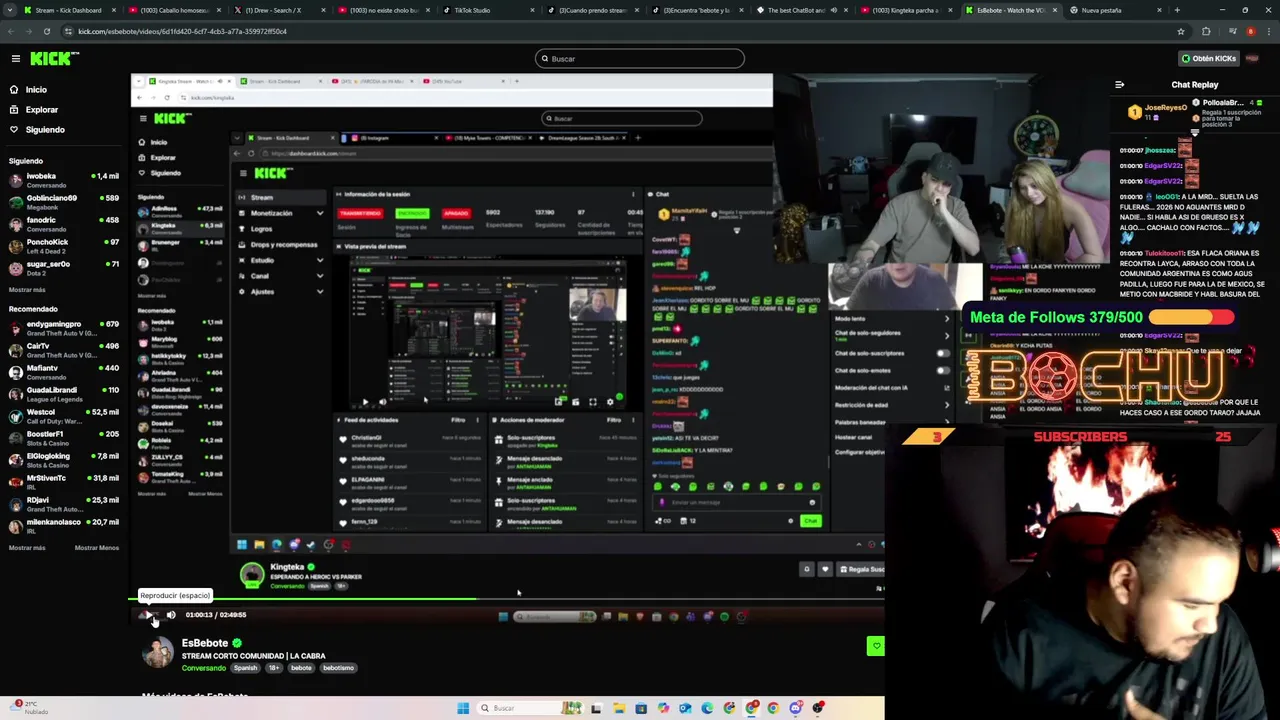Select the bebote tag
The image size is (1280, 720).
pyautogui.click(x=301, y=668)
